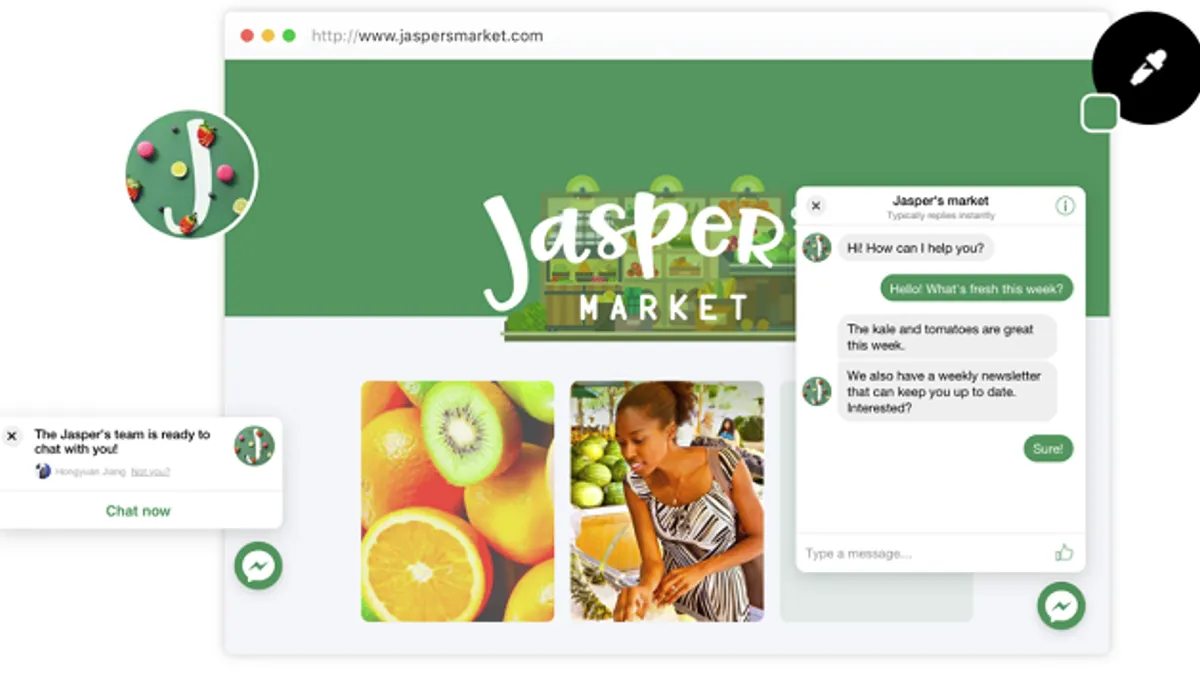The height and width of the screenshot is (675, 1200).
Task: Send a thumbs-up like in chat
Action: (x=1064, y=552)
